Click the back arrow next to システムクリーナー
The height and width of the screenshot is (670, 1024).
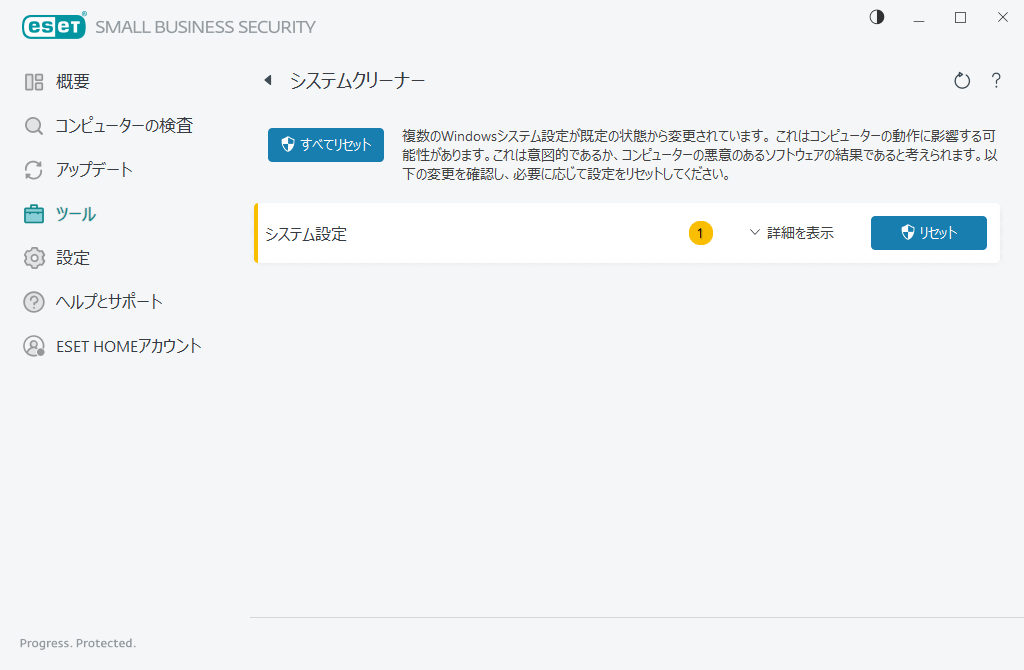(267, 80)
